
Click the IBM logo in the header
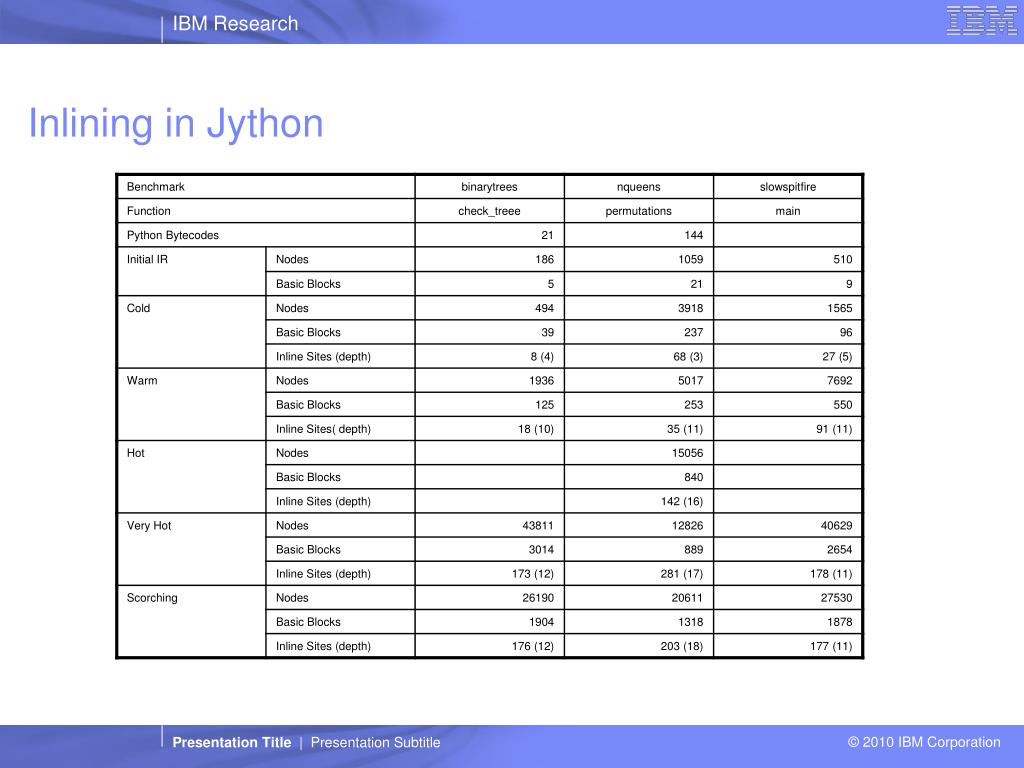click(x=980, y=22)
